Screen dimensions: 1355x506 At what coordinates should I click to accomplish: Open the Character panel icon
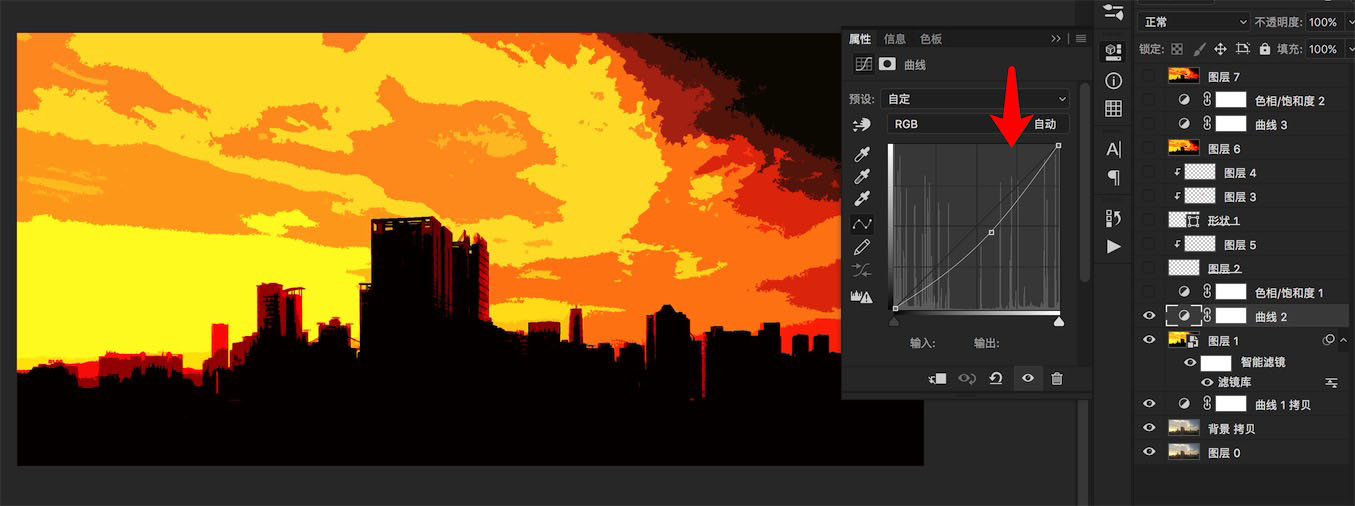point(1113,149)
